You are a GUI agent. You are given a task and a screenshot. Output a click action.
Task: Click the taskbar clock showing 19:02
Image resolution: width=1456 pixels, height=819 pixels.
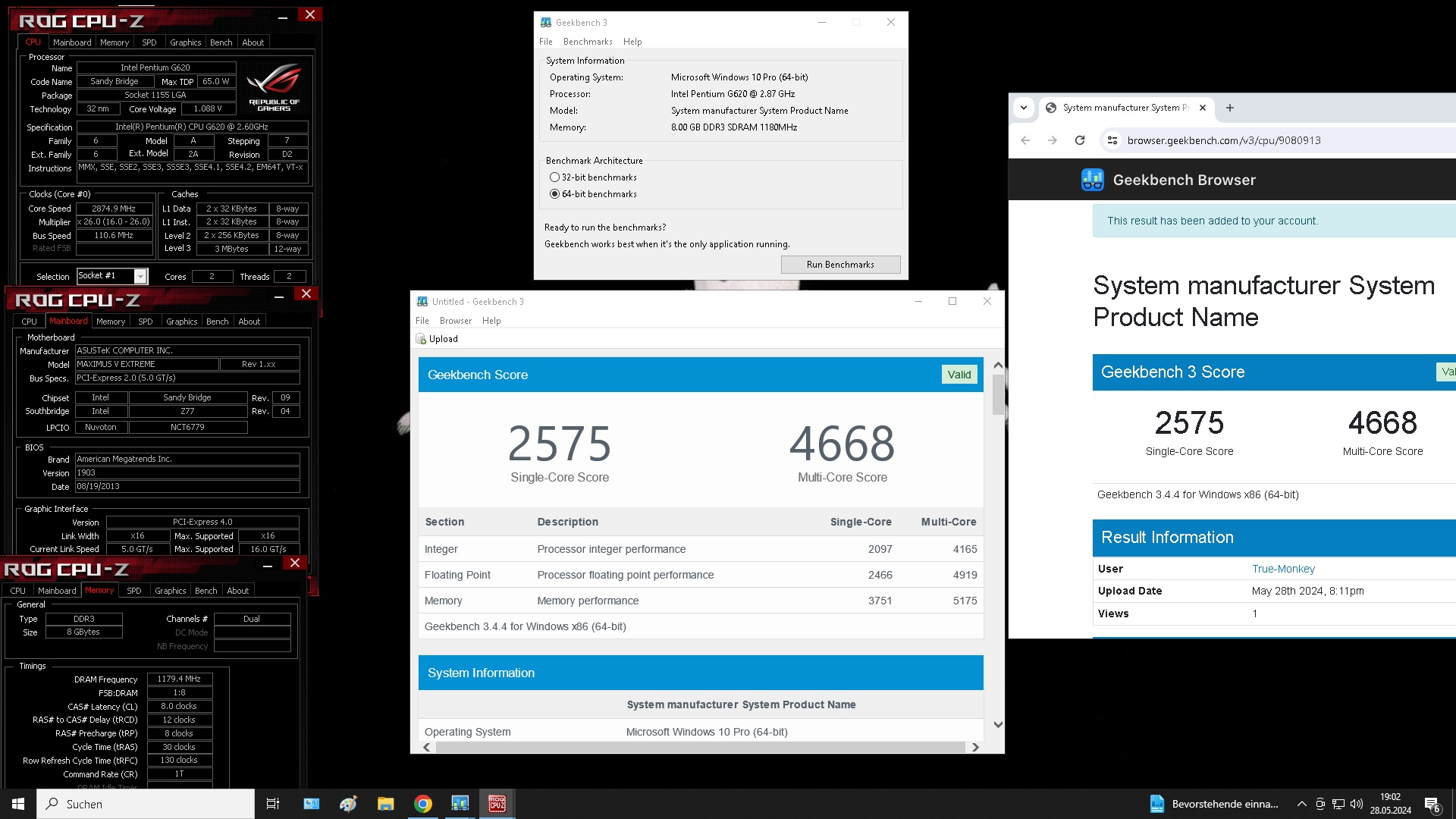click(1390, 804)
